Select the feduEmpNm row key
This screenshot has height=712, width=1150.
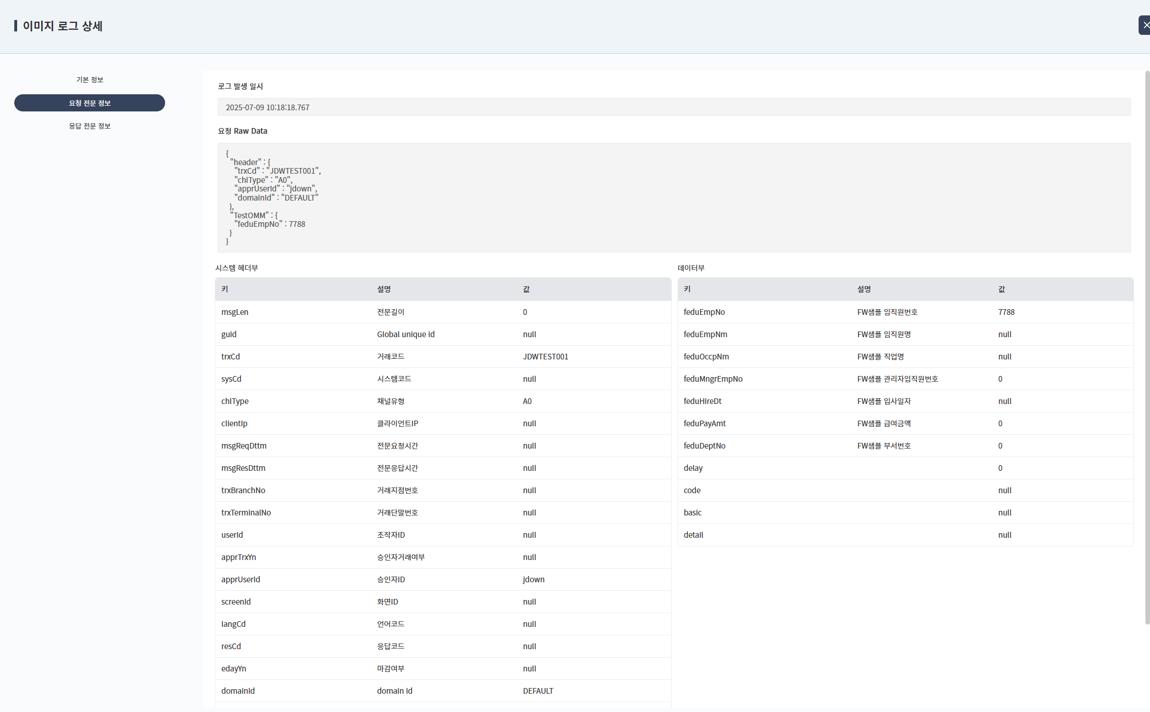[705, 334]
